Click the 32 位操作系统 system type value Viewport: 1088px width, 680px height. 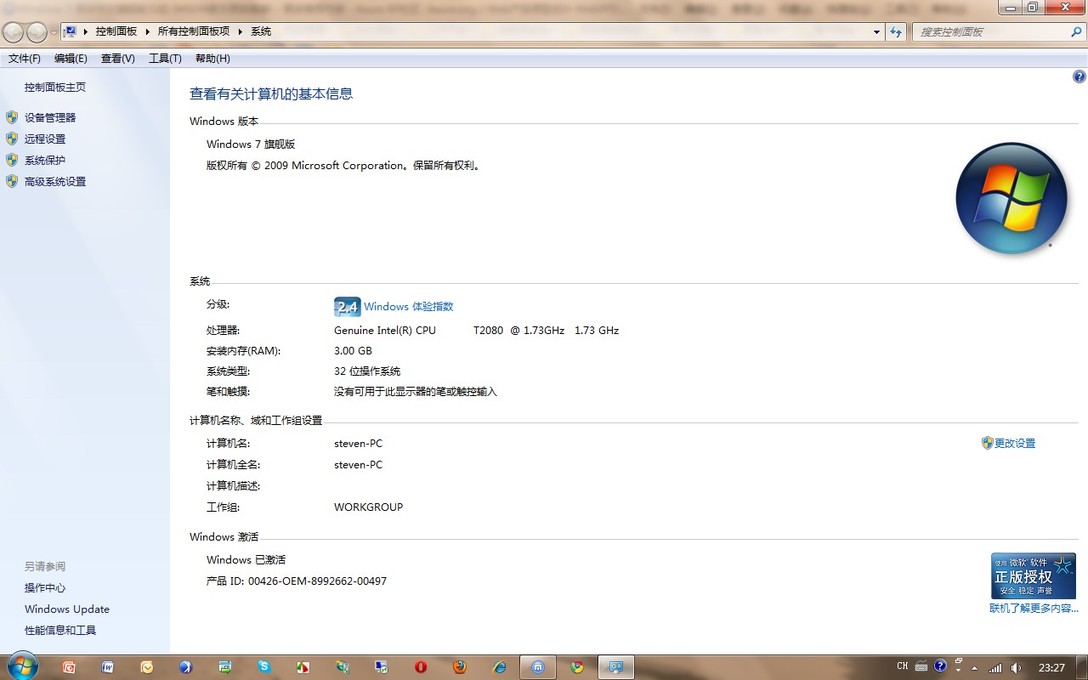pyautogui.click(x=367, y=371)
